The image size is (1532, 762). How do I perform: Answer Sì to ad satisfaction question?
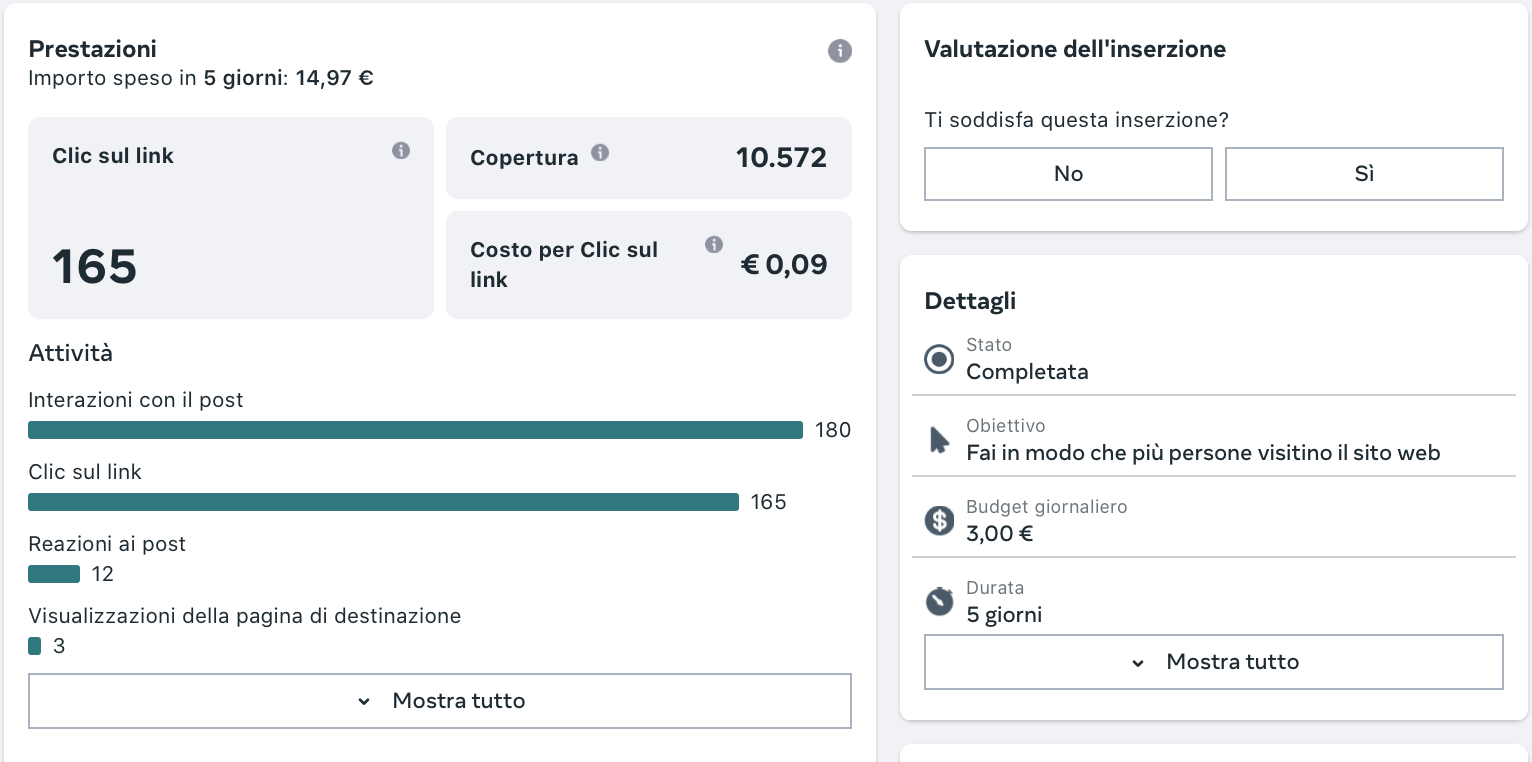[x=1364, y=174]
